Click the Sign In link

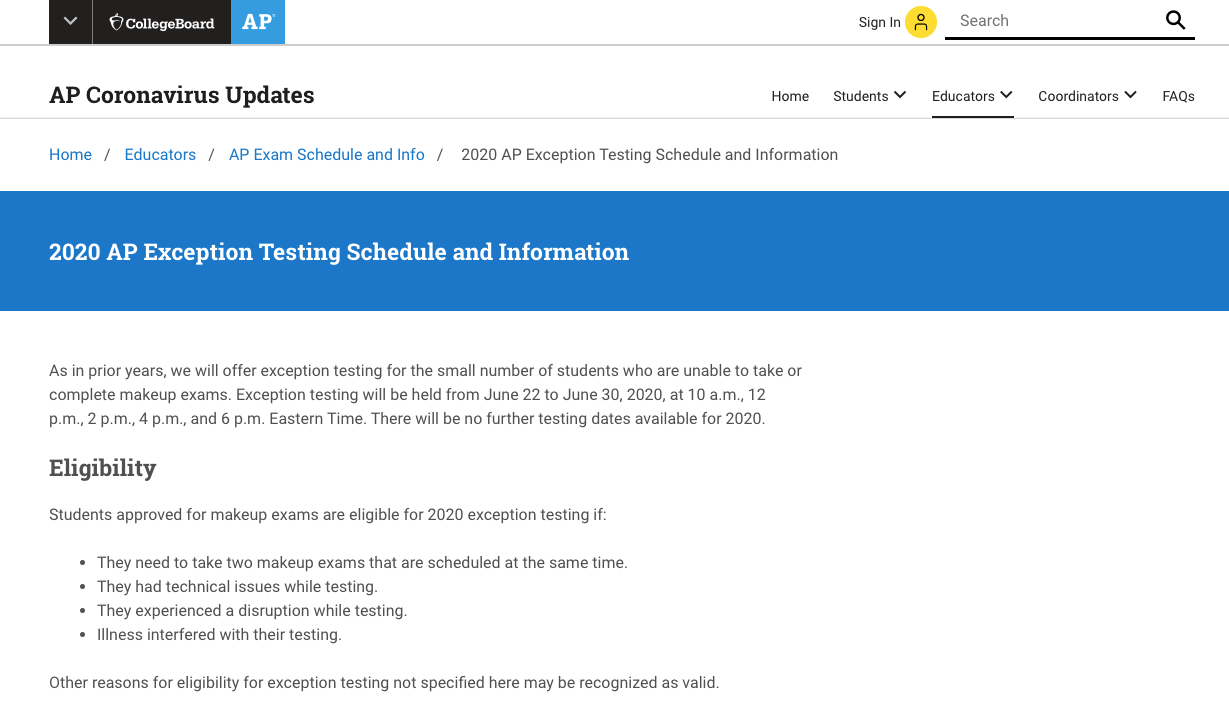coord(879,22)
